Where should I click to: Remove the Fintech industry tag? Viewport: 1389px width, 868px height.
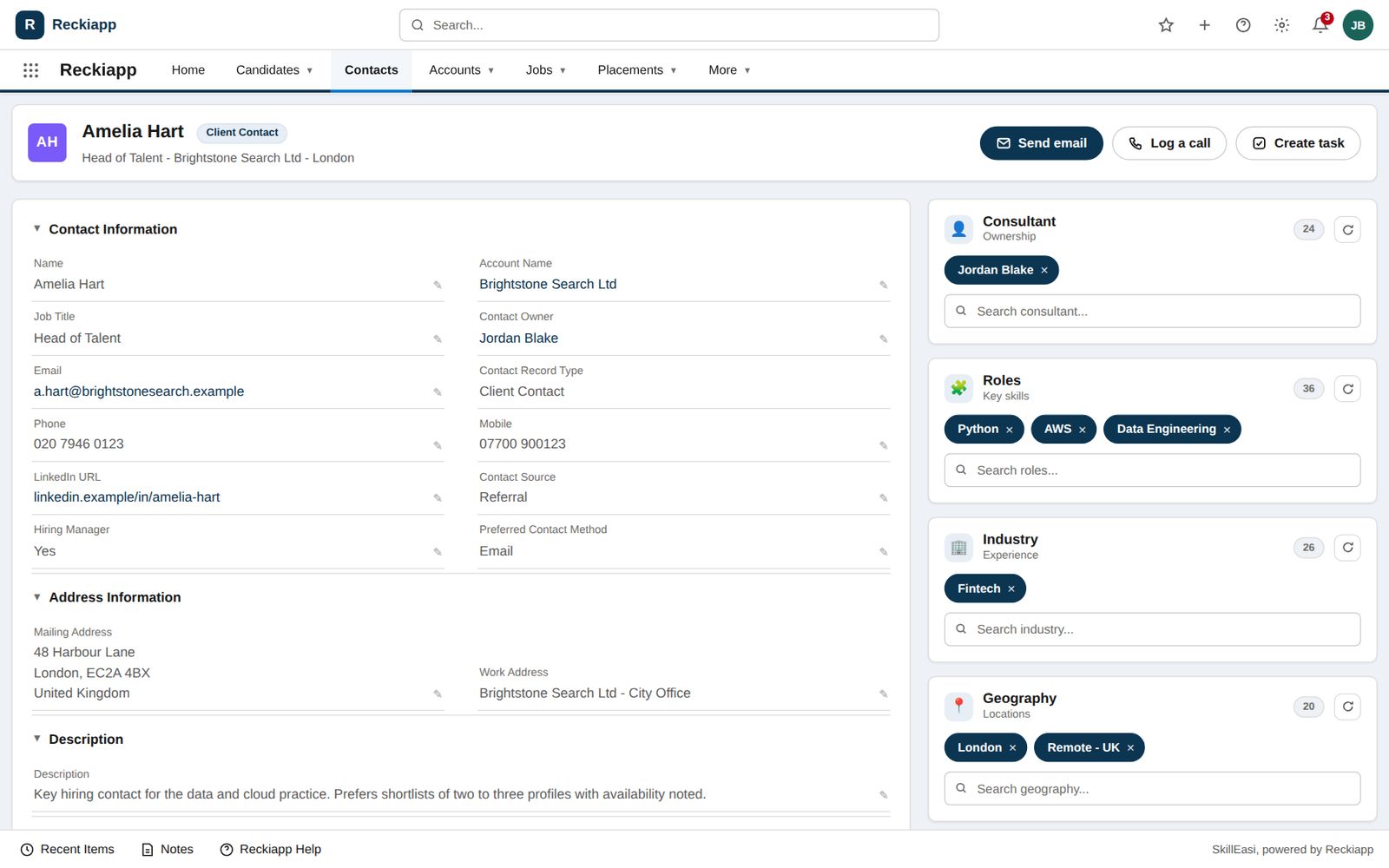(x=1011, y=589)
